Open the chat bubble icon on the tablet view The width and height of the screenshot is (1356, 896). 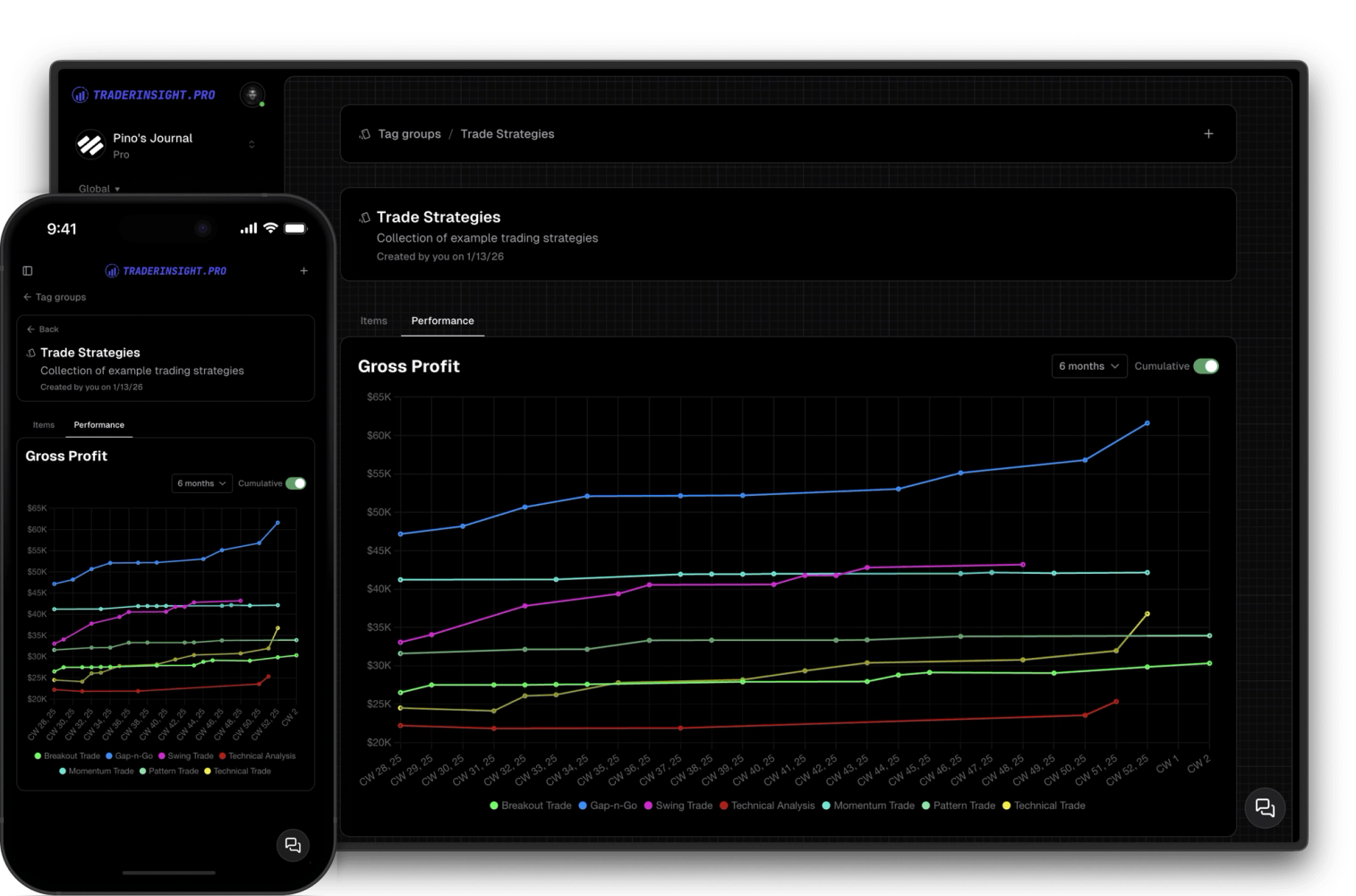pos(1265,807)
